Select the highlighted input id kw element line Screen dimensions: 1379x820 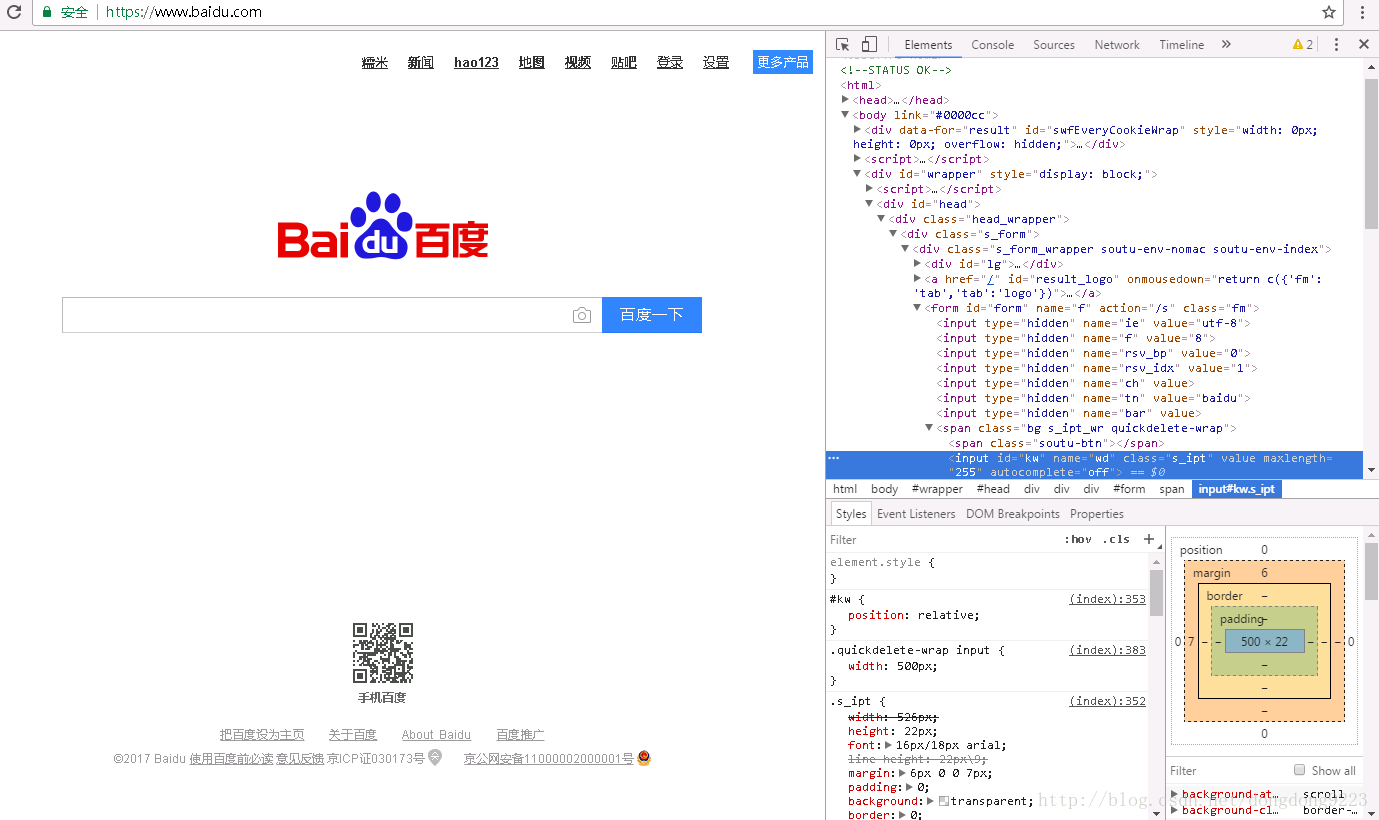coord(1094,465)
